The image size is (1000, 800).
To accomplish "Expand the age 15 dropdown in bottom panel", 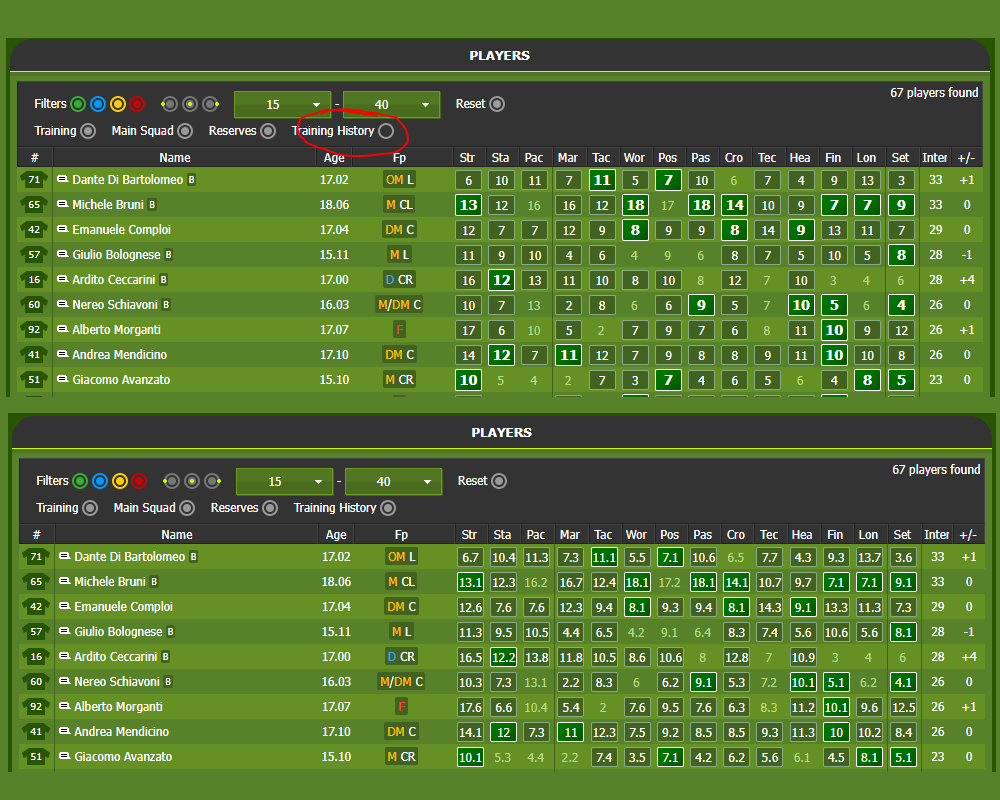I will click(284, 482).
